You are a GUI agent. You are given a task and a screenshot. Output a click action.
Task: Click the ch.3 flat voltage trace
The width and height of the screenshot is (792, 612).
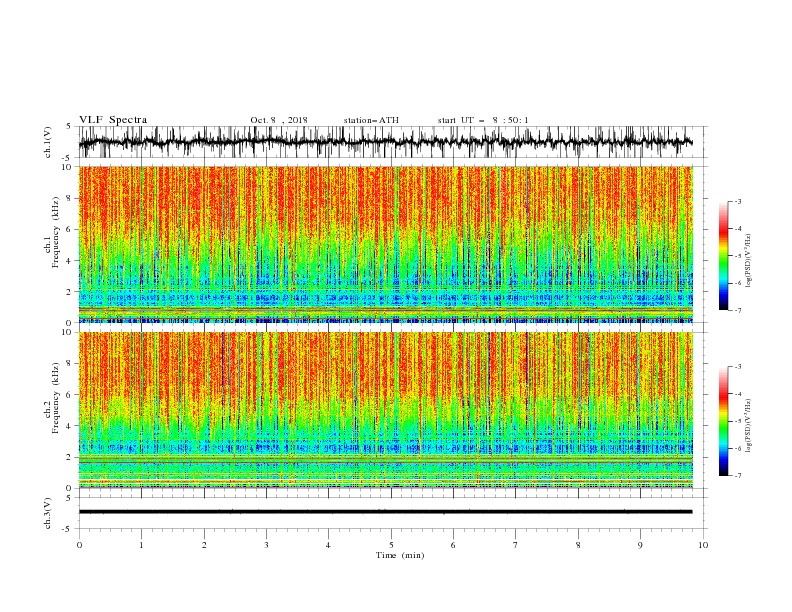pyautogui.click(x=385, y=512)
